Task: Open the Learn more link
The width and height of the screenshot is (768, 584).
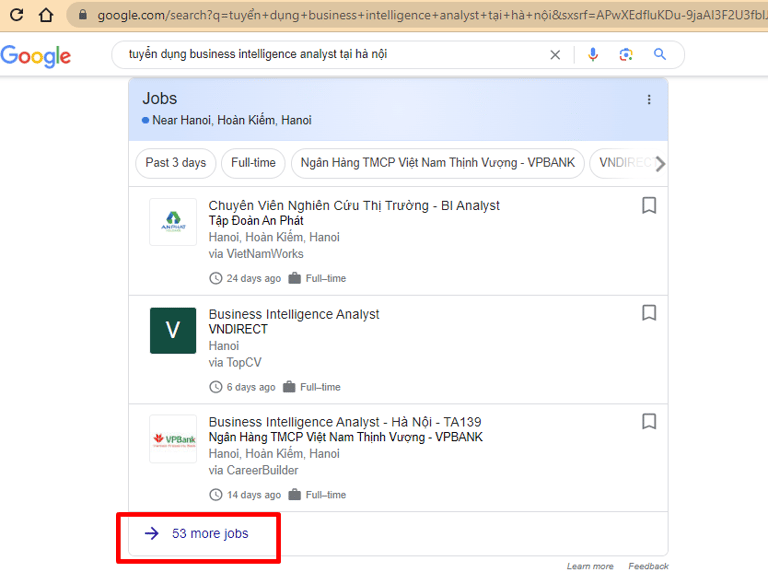Action: (590, 566)
